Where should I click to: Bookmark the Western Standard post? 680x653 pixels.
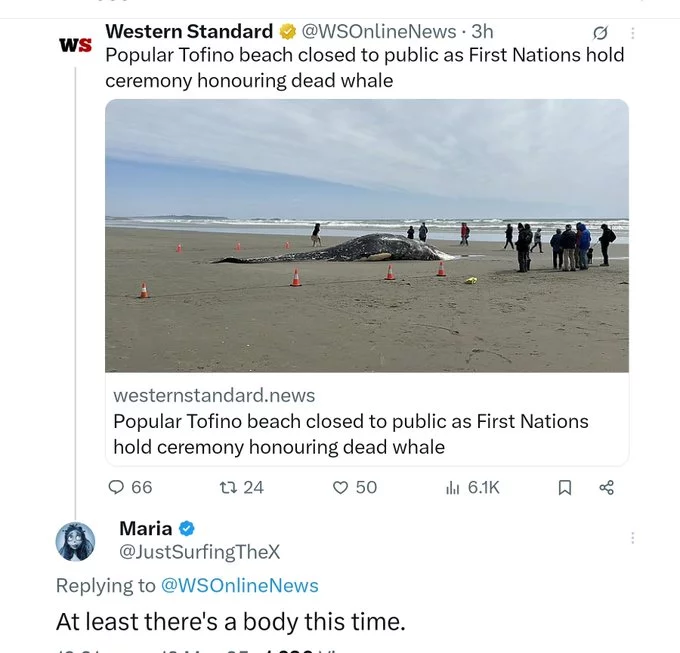tap(564, 488)
